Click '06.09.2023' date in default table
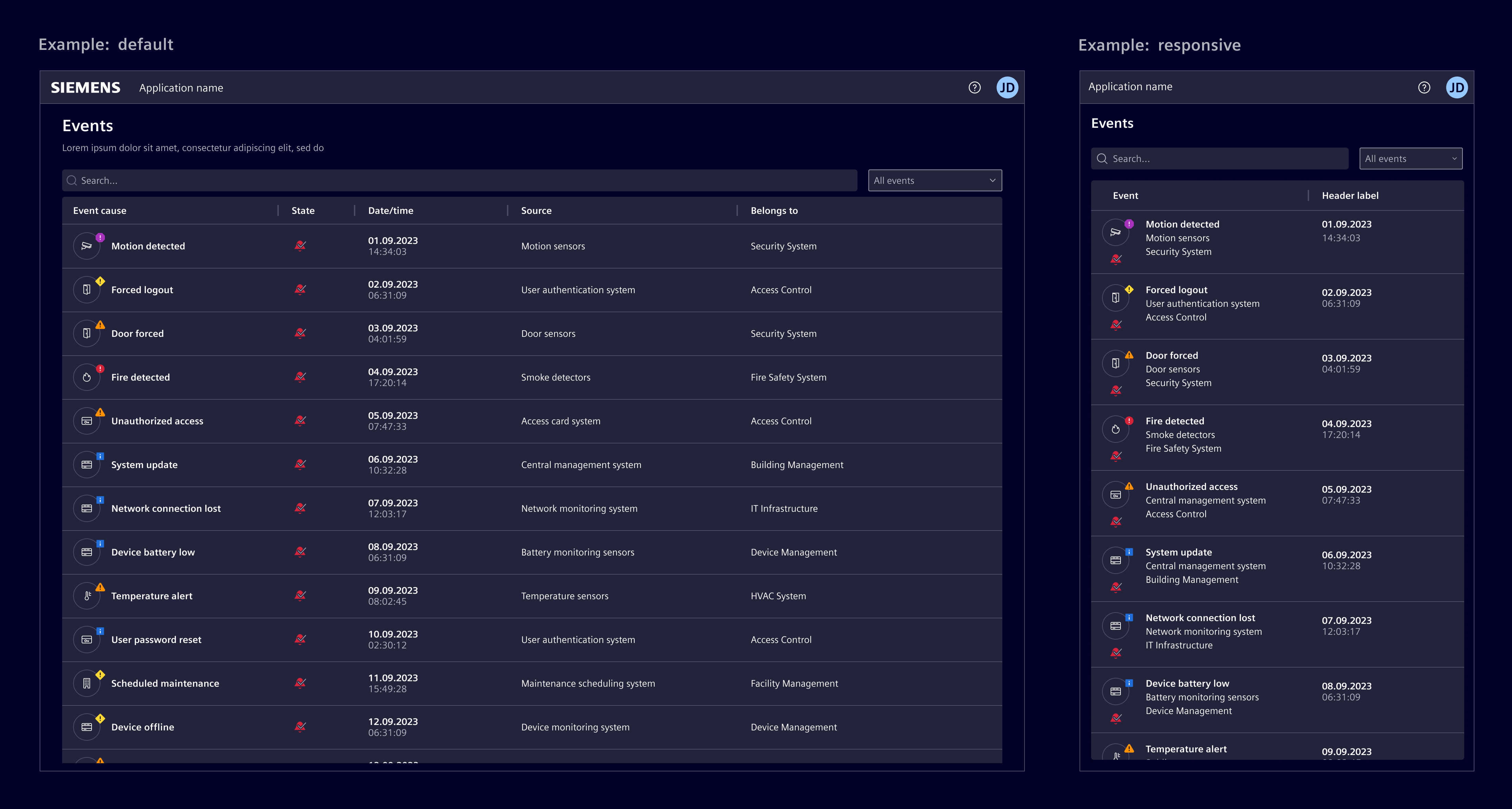Screen dimensions: 1512x809 [x=393, y=459]
